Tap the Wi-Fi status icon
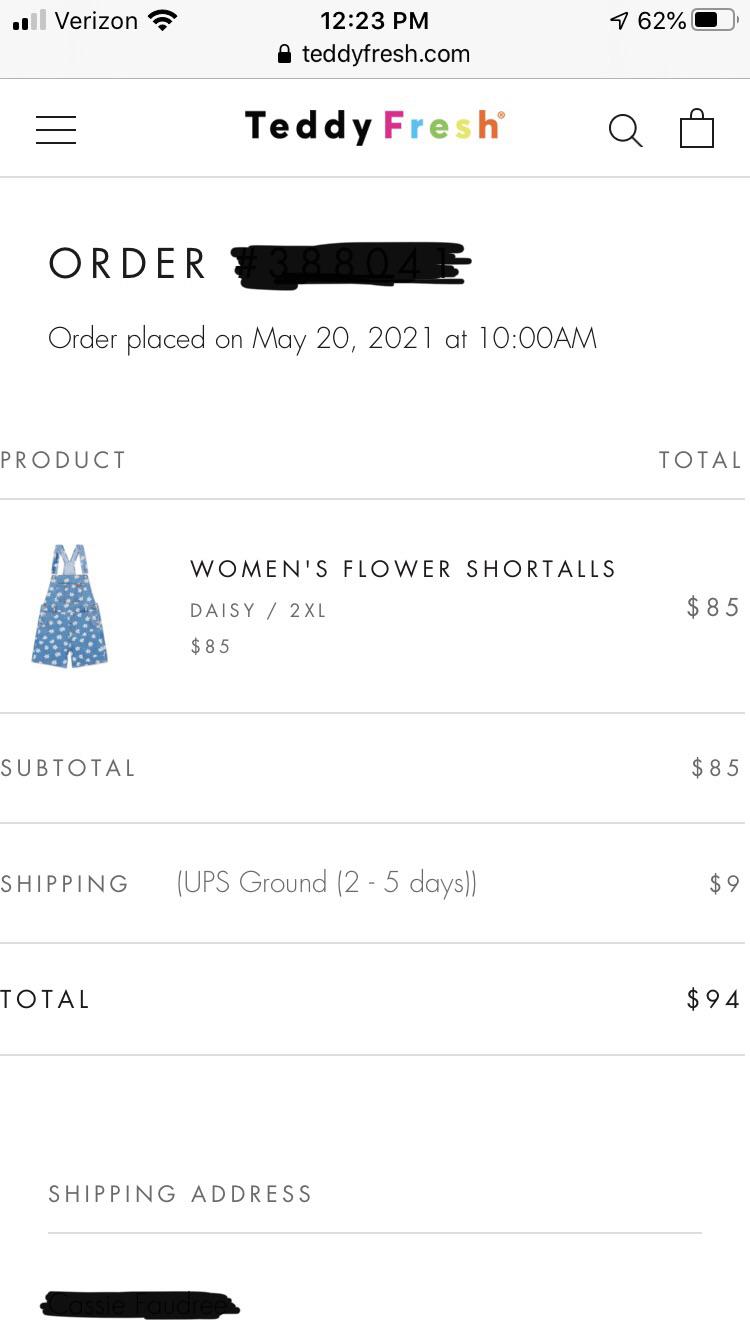 (161, 20)
